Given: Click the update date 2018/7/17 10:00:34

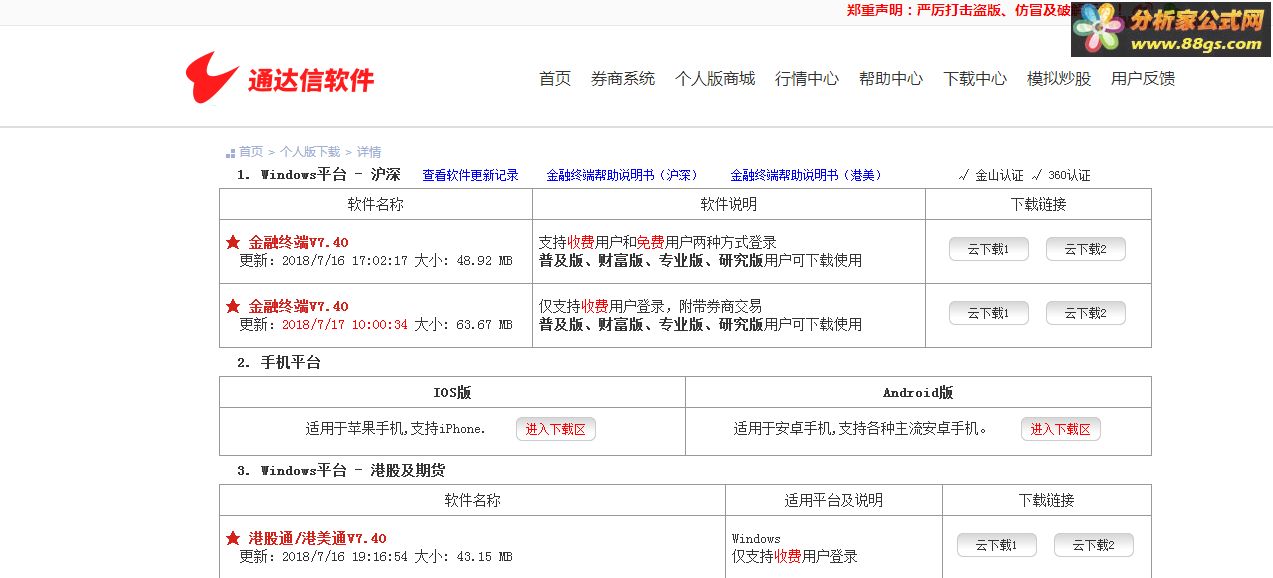Looking at the screenshot, I should (x=345, y=325).
